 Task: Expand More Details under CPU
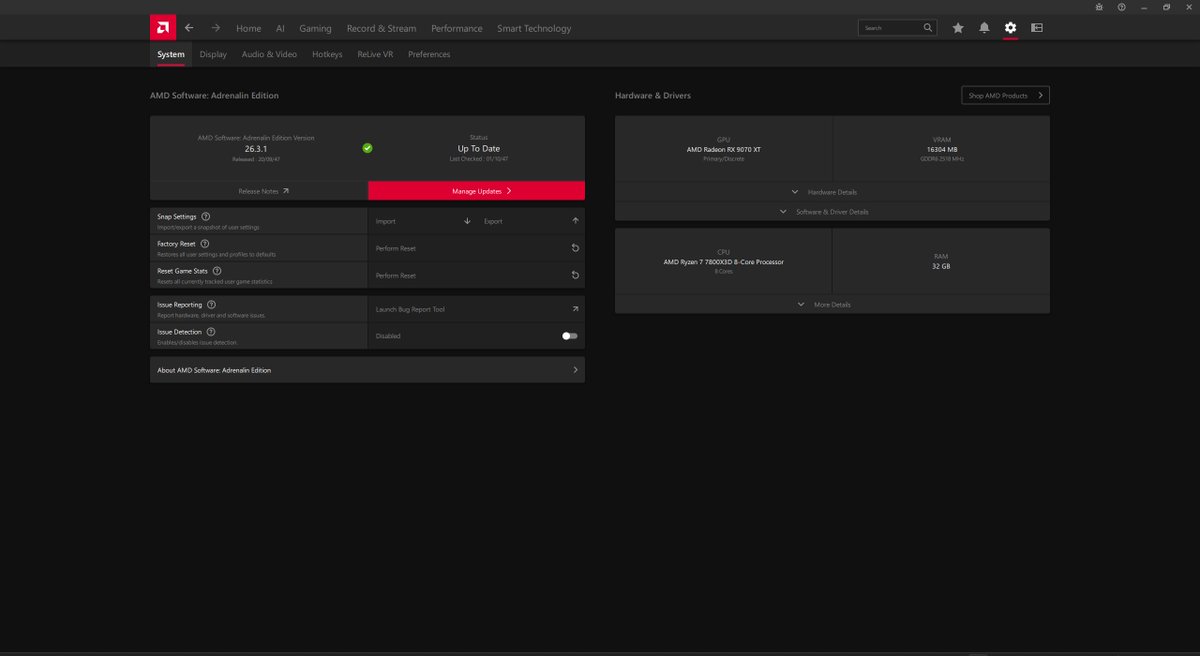click(832, 304)
